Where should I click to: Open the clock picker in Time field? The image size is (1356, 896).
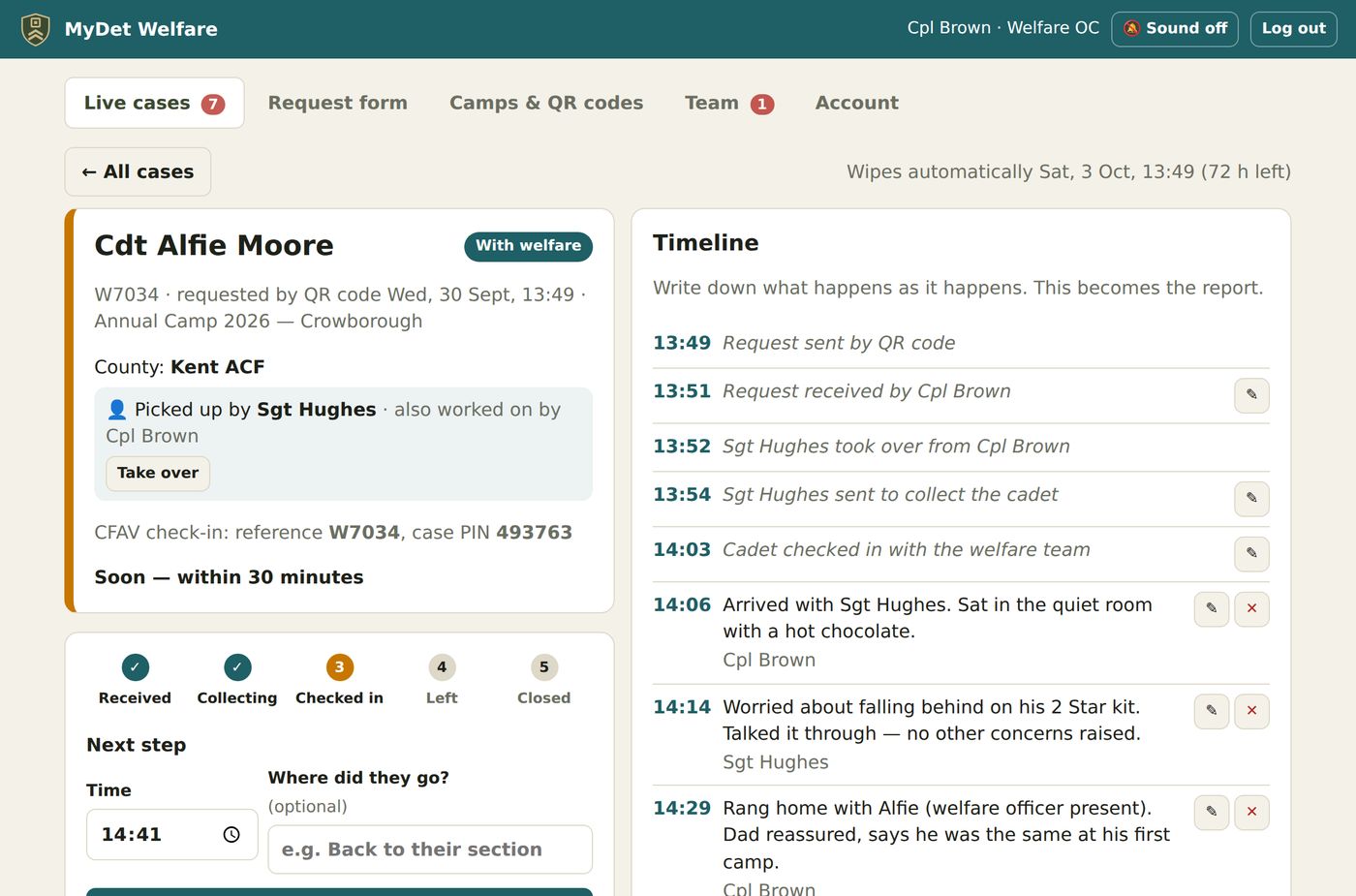coord(231,835)
